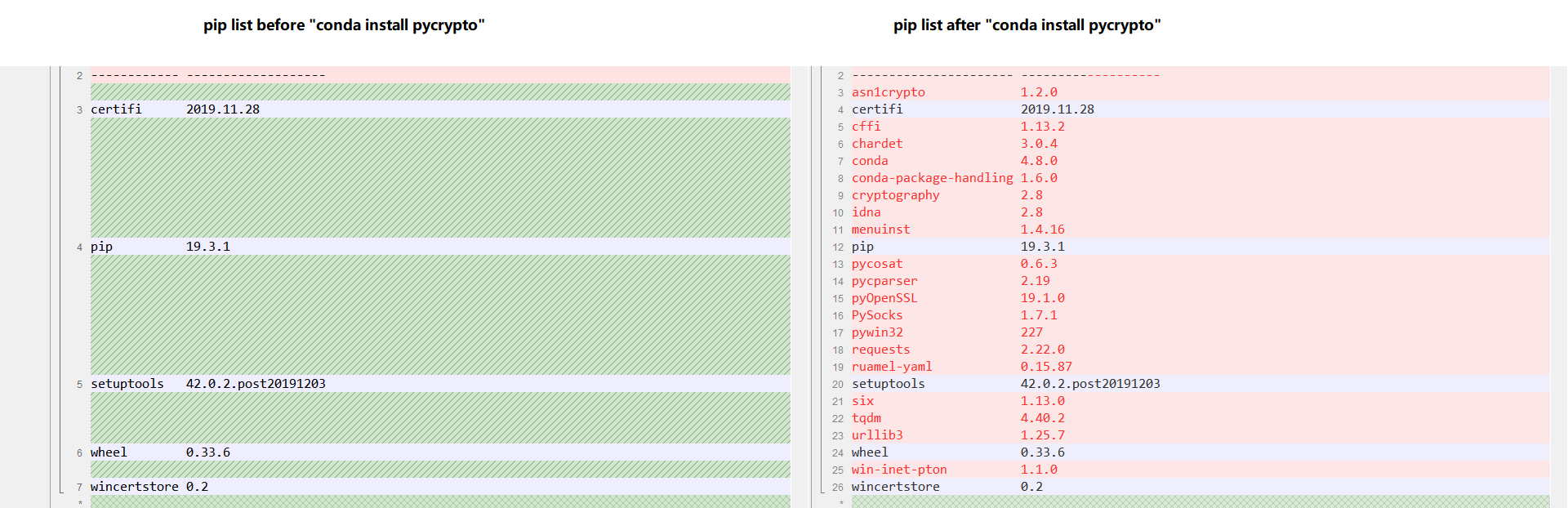Click version '42.0.2.post20191203' in right pane

[1090, 384]
